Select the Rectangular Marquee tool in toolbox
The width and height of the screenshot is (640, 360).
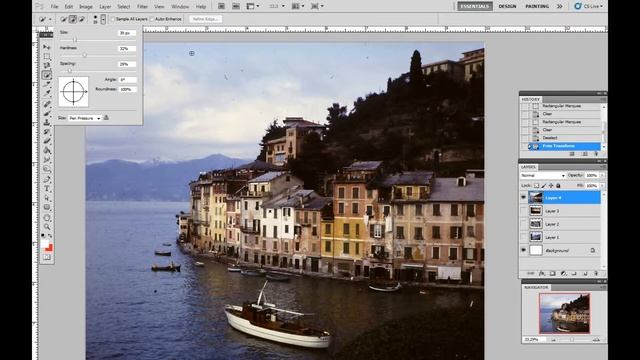coord(47,57)
